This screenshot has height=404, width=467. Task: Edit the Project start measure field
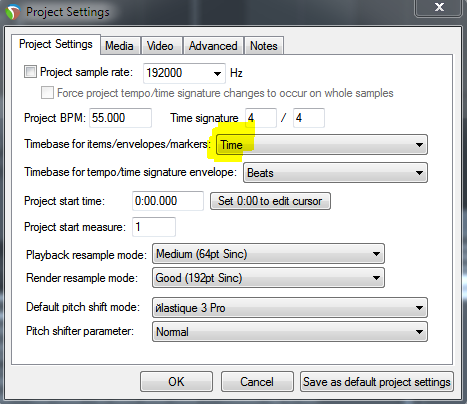(154, 227)
